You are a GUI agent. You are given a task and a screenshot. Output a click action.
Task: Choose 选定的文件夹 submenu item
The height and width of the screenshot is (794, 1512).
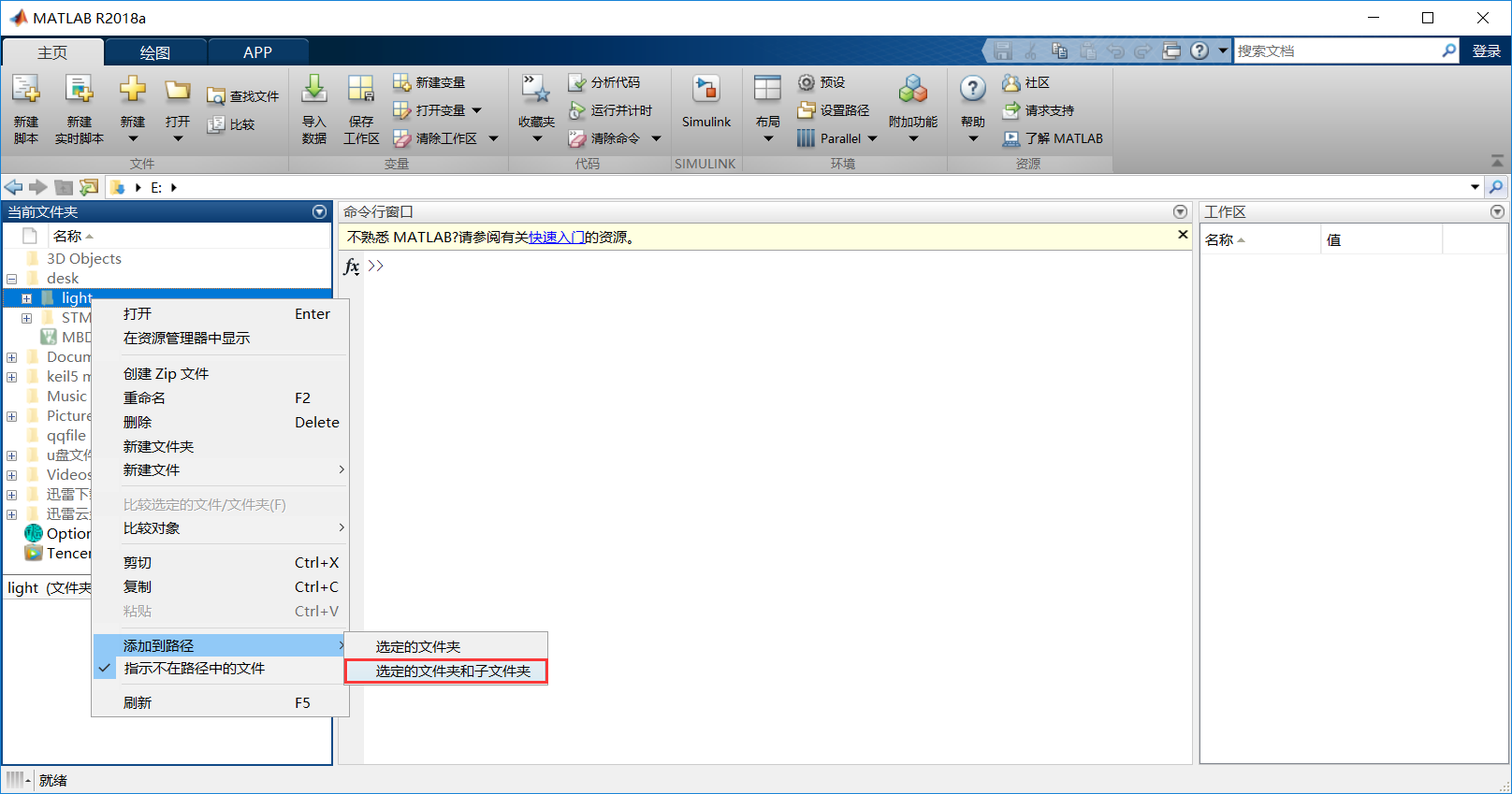(446, 647)
